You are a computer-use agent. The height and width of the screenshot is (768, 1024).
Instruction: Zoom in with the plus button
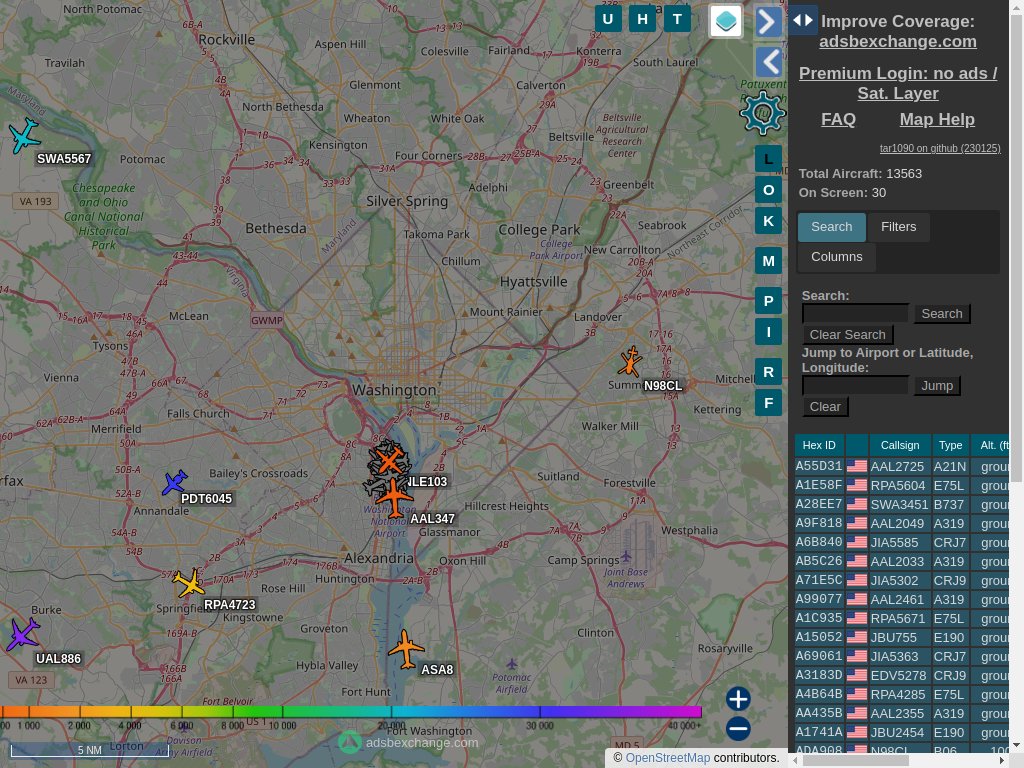(x=738, y=699)
